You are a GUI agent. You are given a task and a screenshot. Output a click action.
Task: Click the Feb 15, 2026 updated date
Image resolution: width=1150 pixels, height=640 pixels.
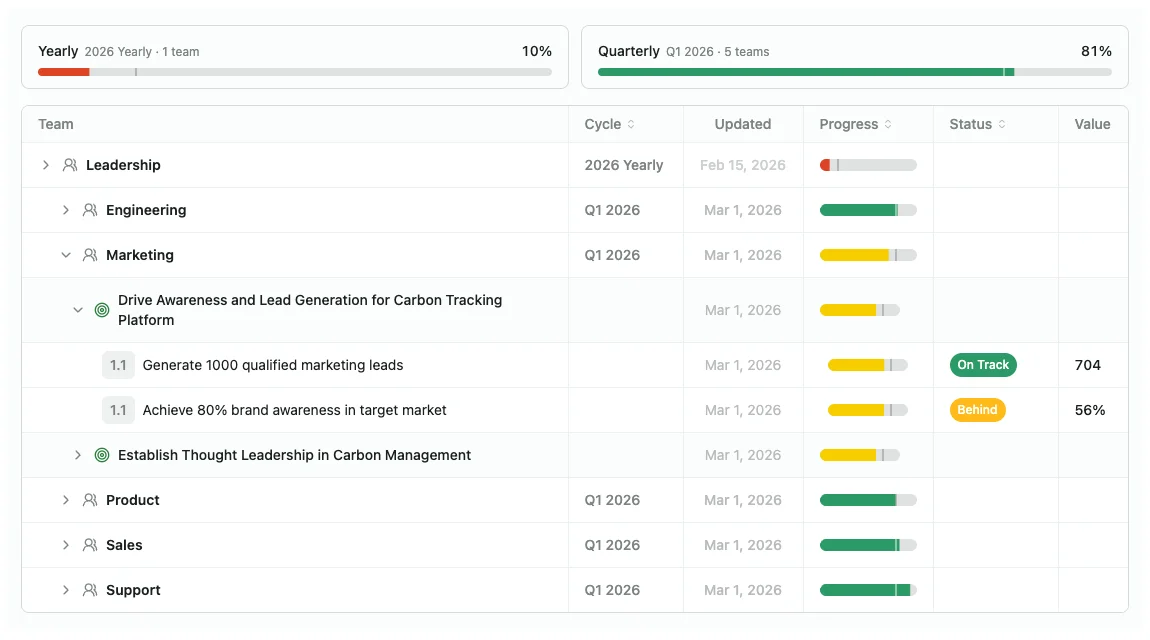coord(742,165)
